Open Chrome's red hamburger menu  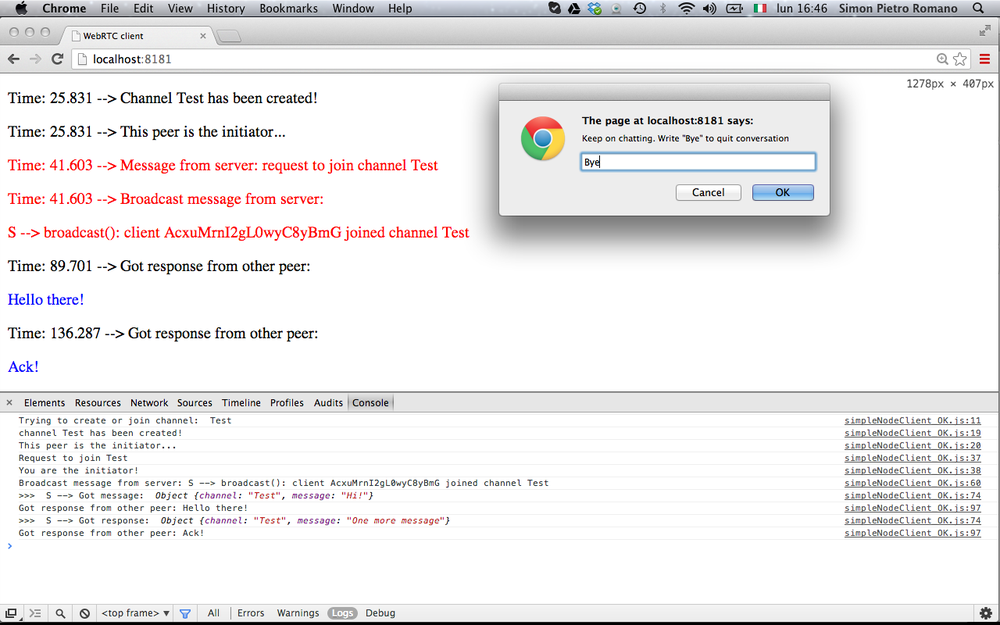[x=984, y=59]
